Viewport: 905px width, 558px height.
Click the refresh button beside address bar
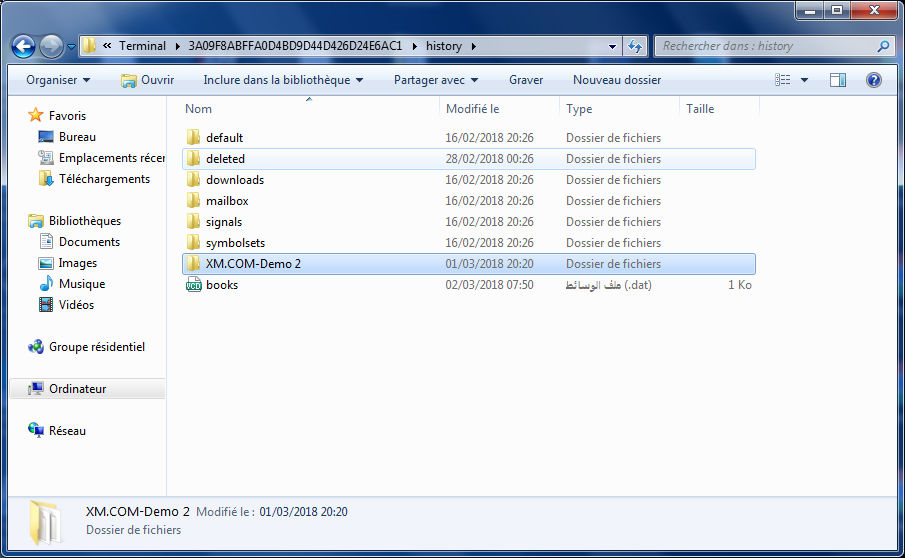tap(635, 46)
